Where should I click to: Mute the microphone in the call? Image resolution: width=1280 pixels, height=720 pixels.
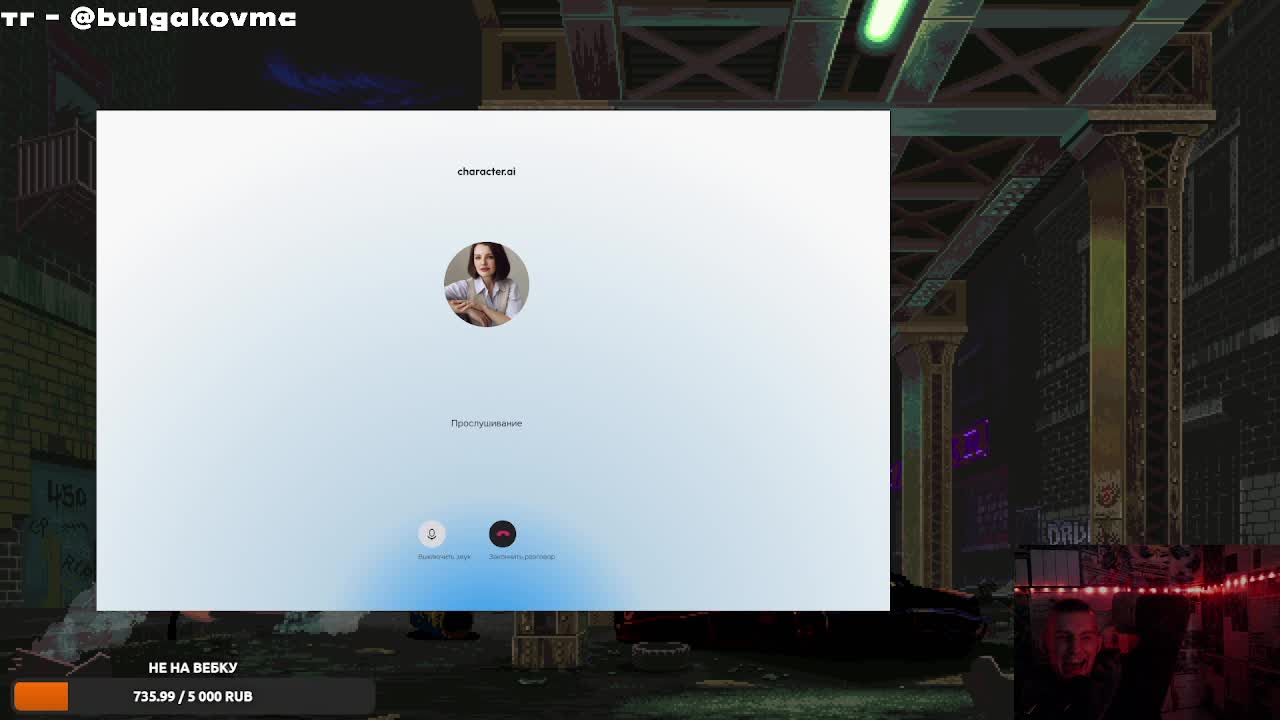click(x=431, y=534)
